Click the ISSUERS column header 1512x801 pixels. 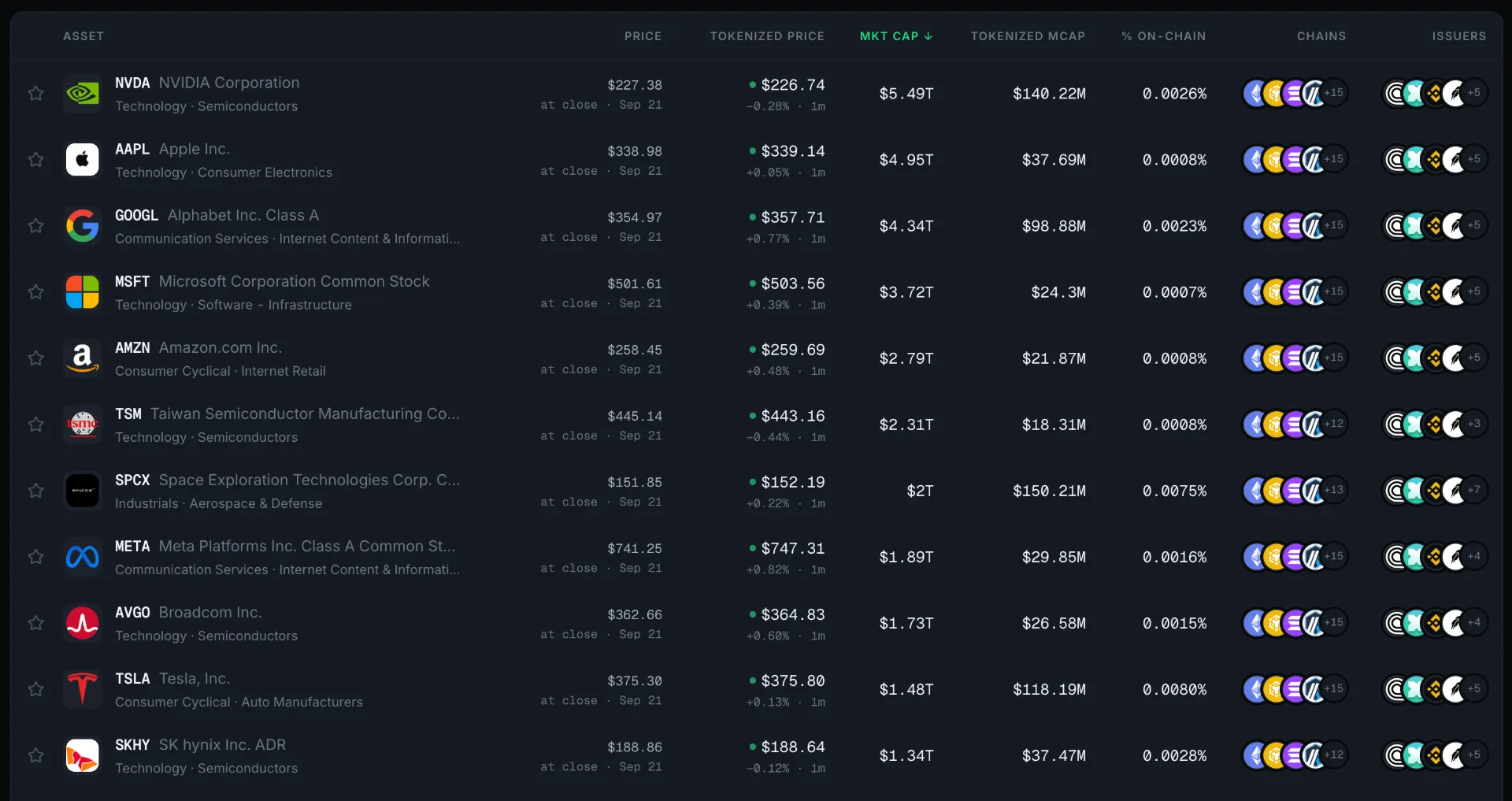[x=1459, y=36]
